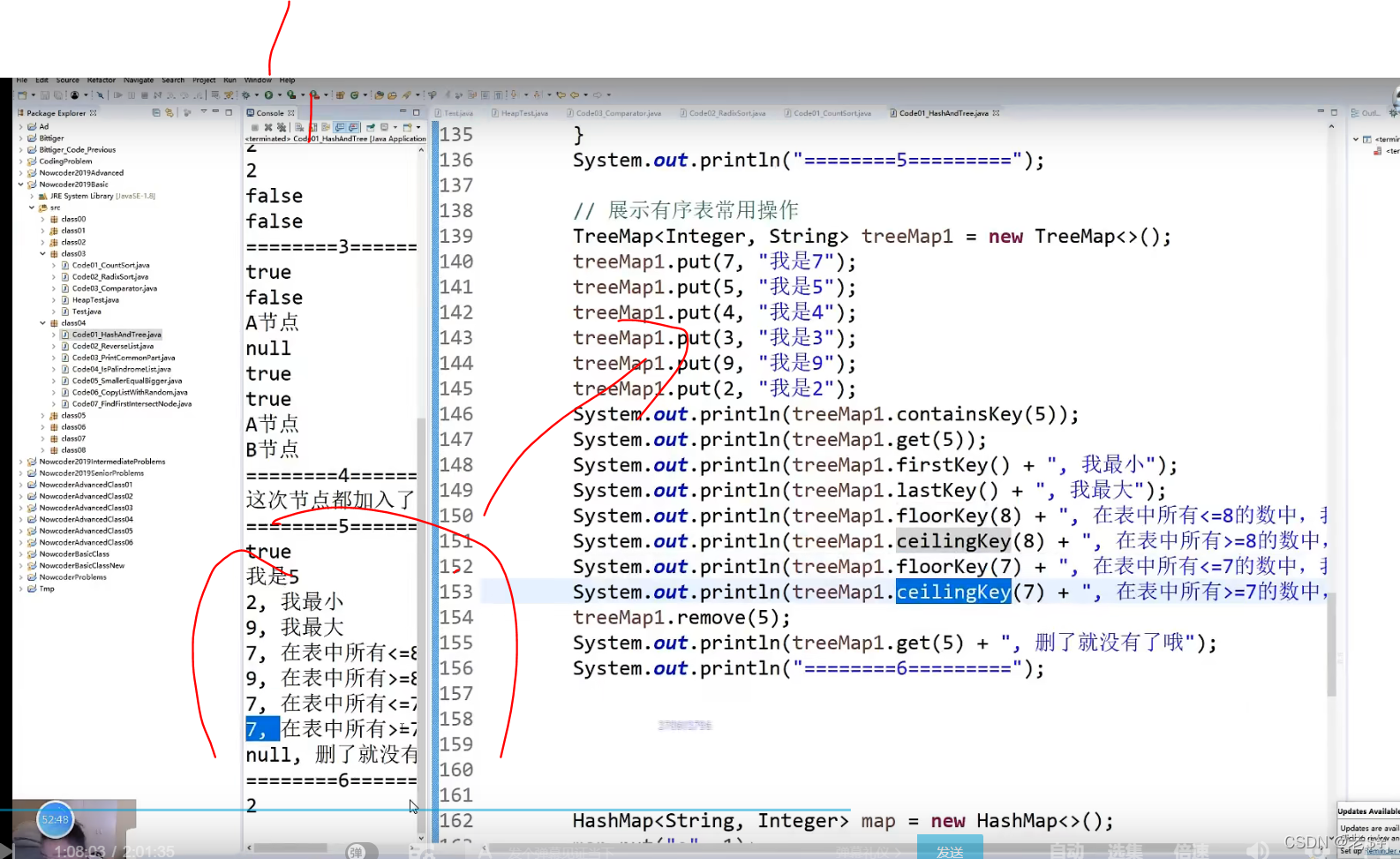Image resolution: width=1400 pixels, height=859 pixels.
Task: Expand the Ad project node
Action: [x=20, y=126]
